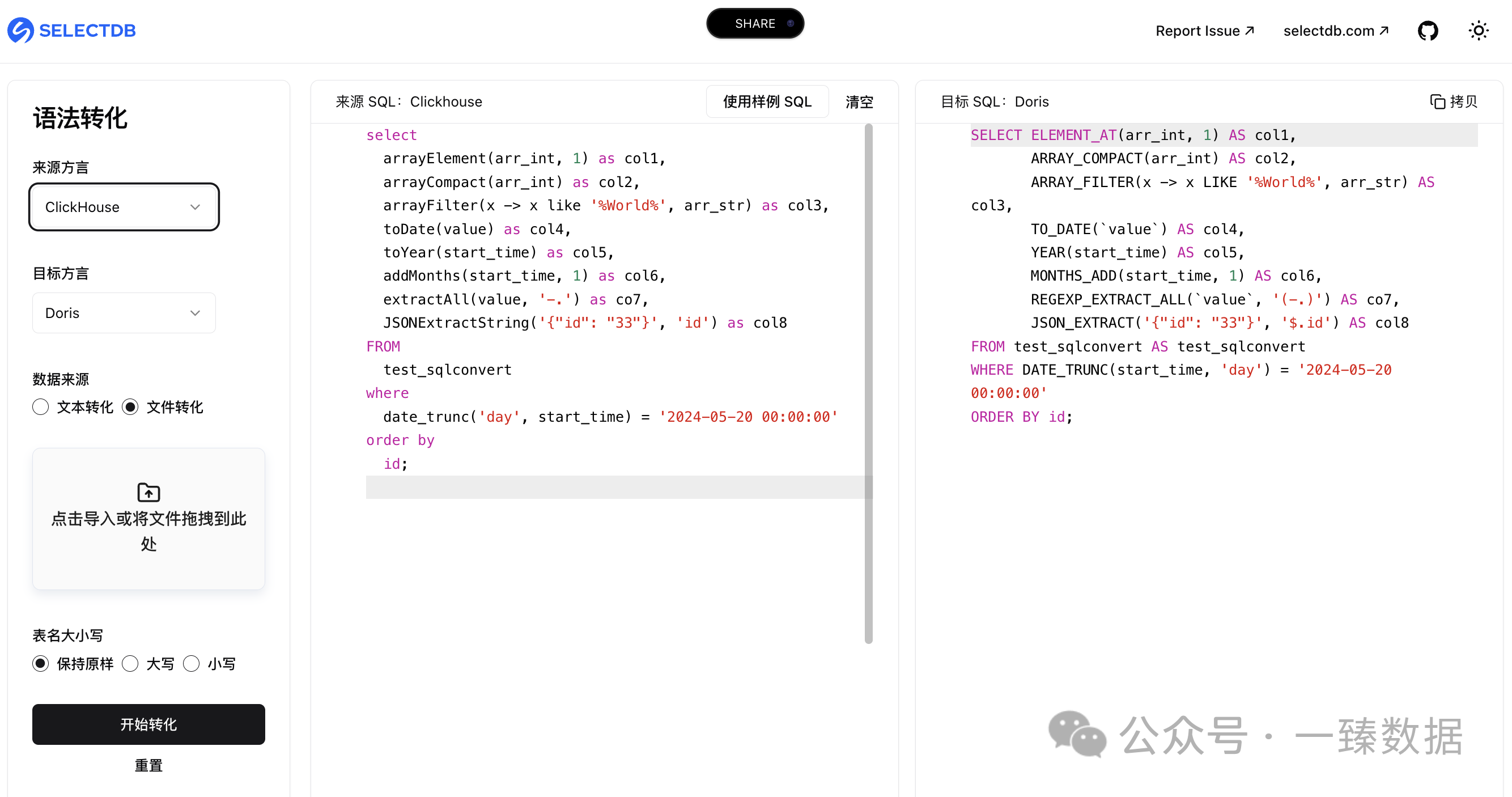Open the ClickHouse source dialect dropdown
This screenshot has width=1512, height=797.
[124, 207]
